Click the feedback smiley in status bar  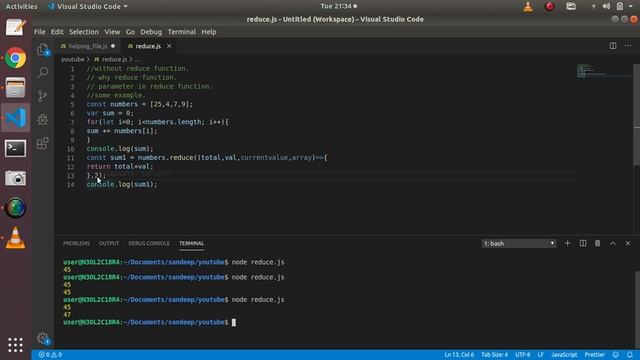pos(616,355)
